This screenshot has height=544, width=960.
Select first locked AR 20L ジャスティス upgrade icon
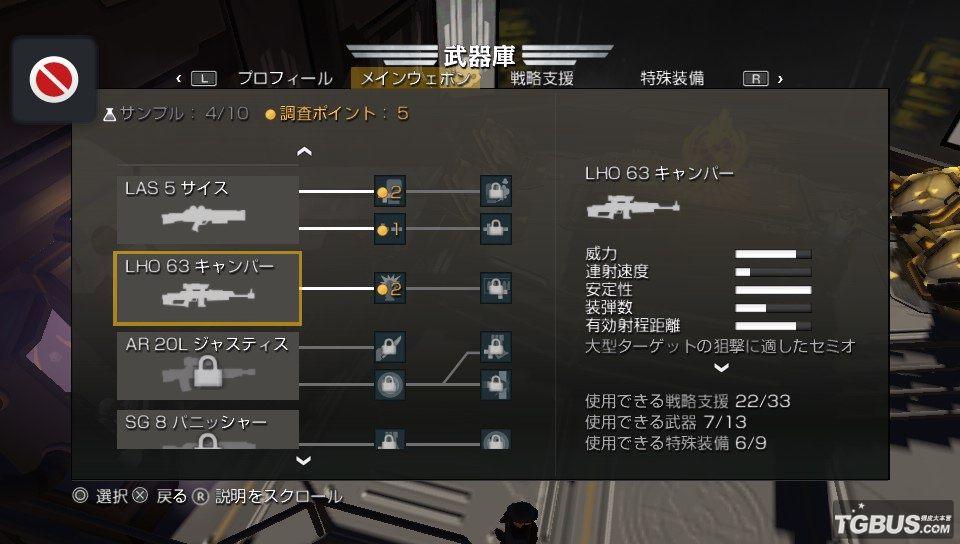(390, 347)
